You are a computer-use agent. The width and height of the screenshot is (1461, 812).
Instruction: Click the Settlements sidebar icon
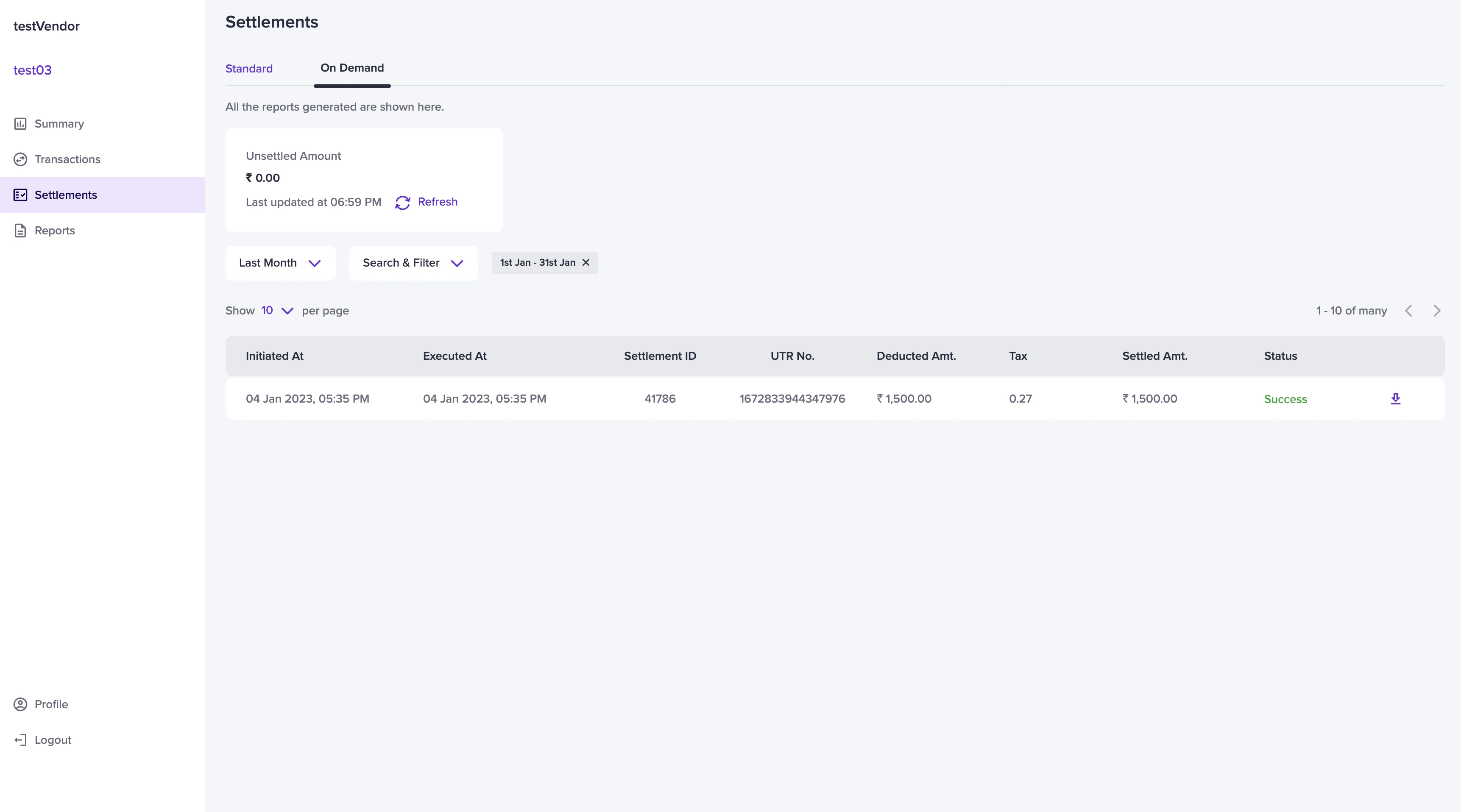coord(20,195)
